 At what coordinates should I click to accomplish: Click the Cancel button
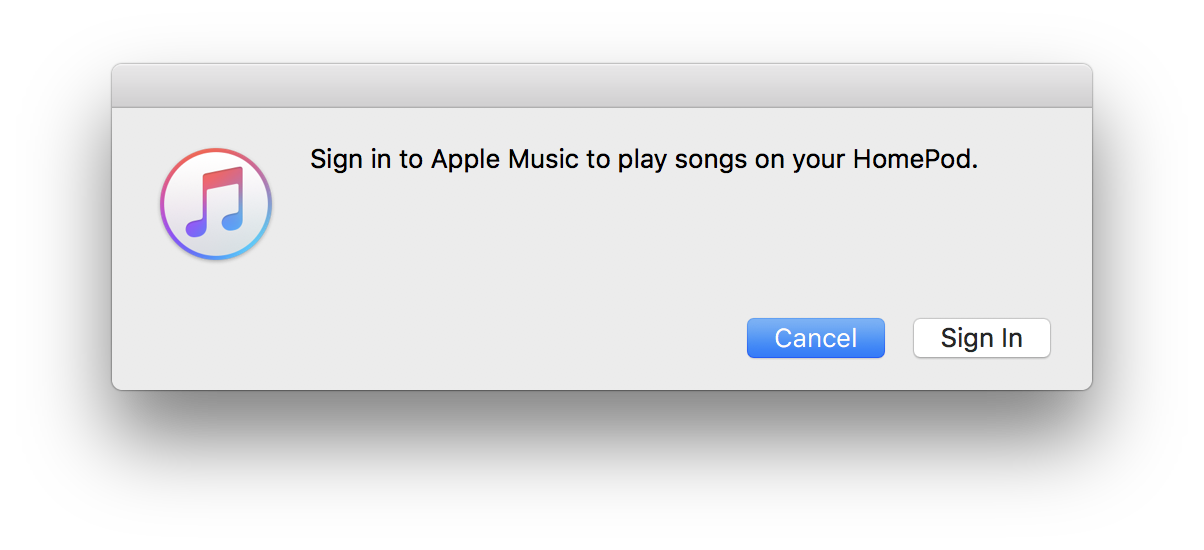[x=815, y=338]
